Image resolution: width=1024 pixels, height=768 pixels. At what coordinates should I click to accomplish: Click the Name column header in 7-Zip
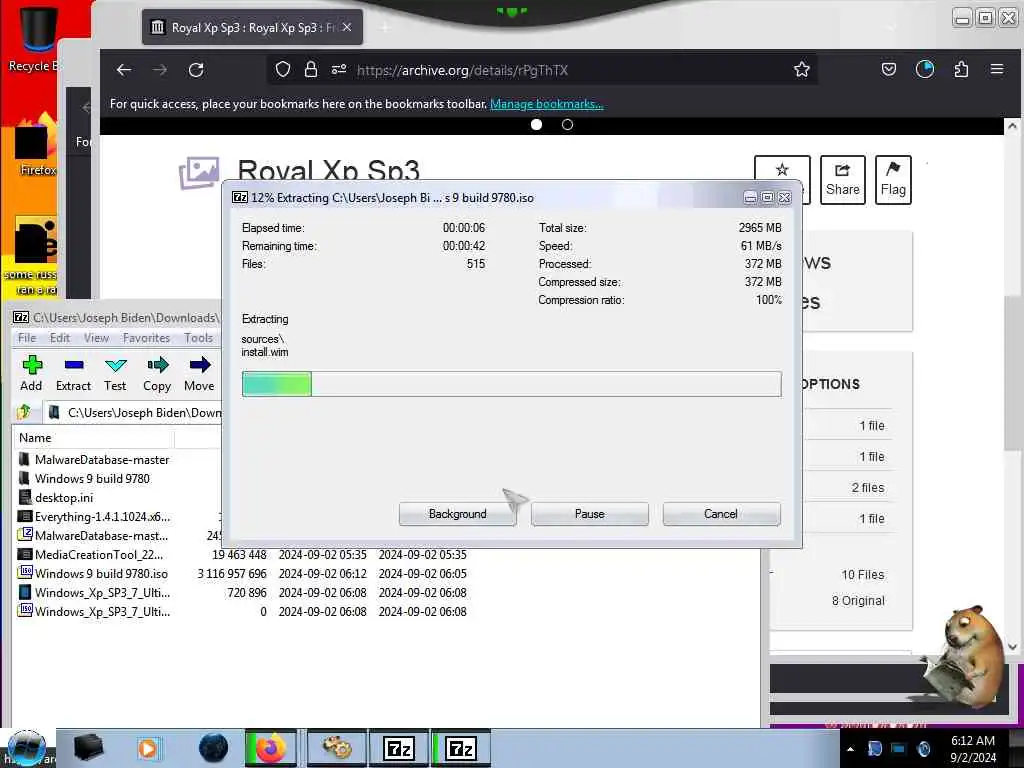(93, 438)
